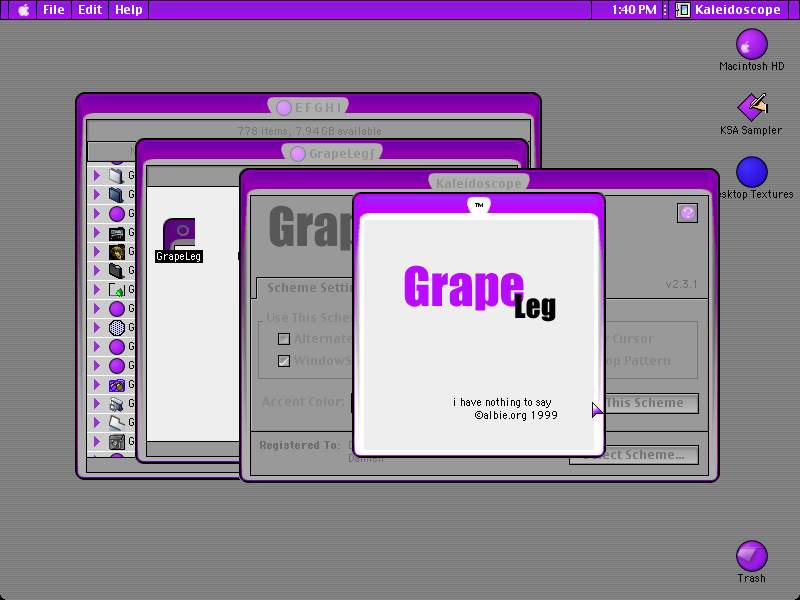The width and height of the screenshot is (800, 600).
Task: Select the black folder icon in EFGHI list
Action: point(116,270)
